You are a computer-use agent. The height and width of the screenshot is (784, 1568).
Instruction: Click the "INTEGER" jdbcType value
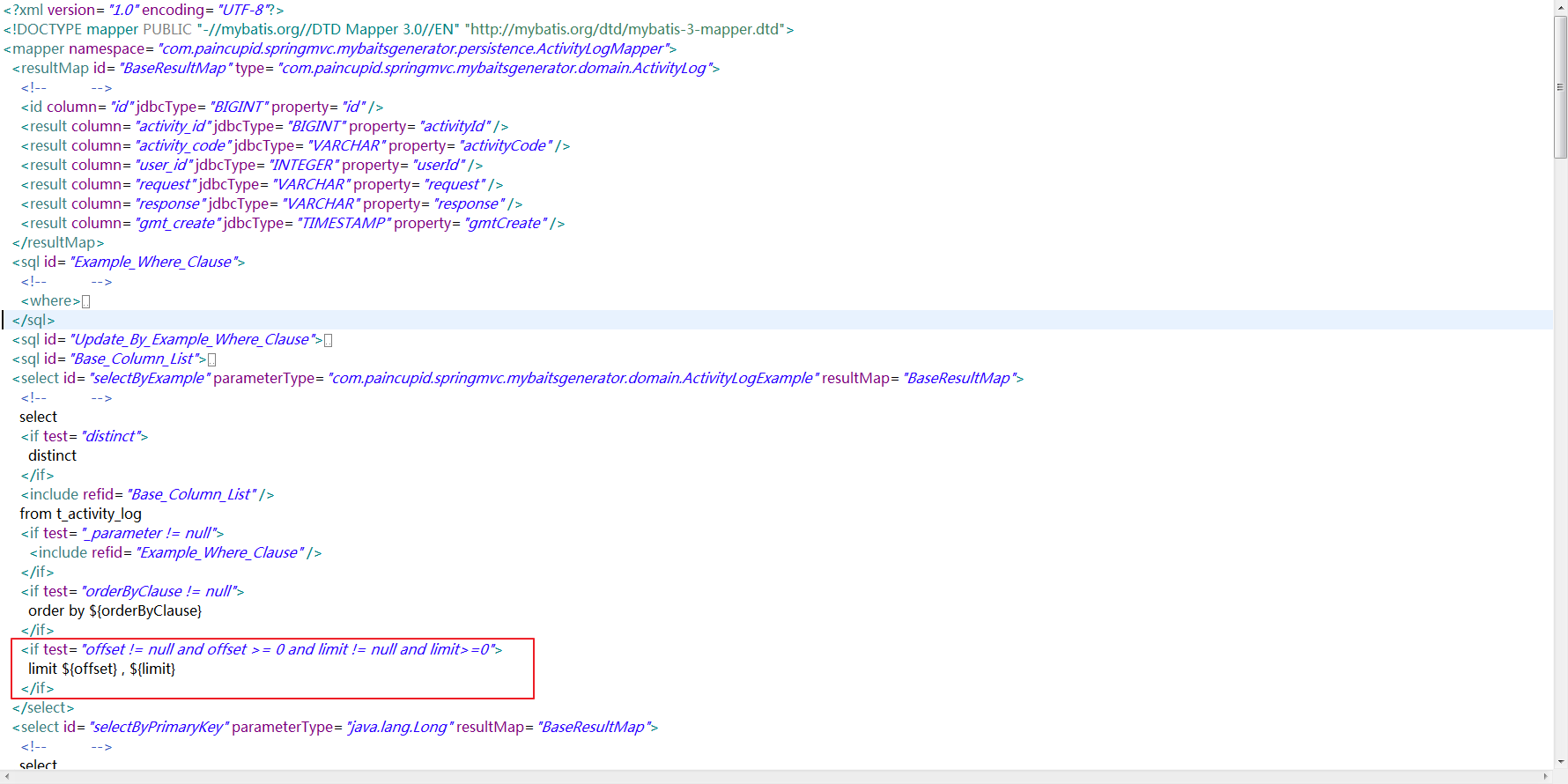coord(304,166)
